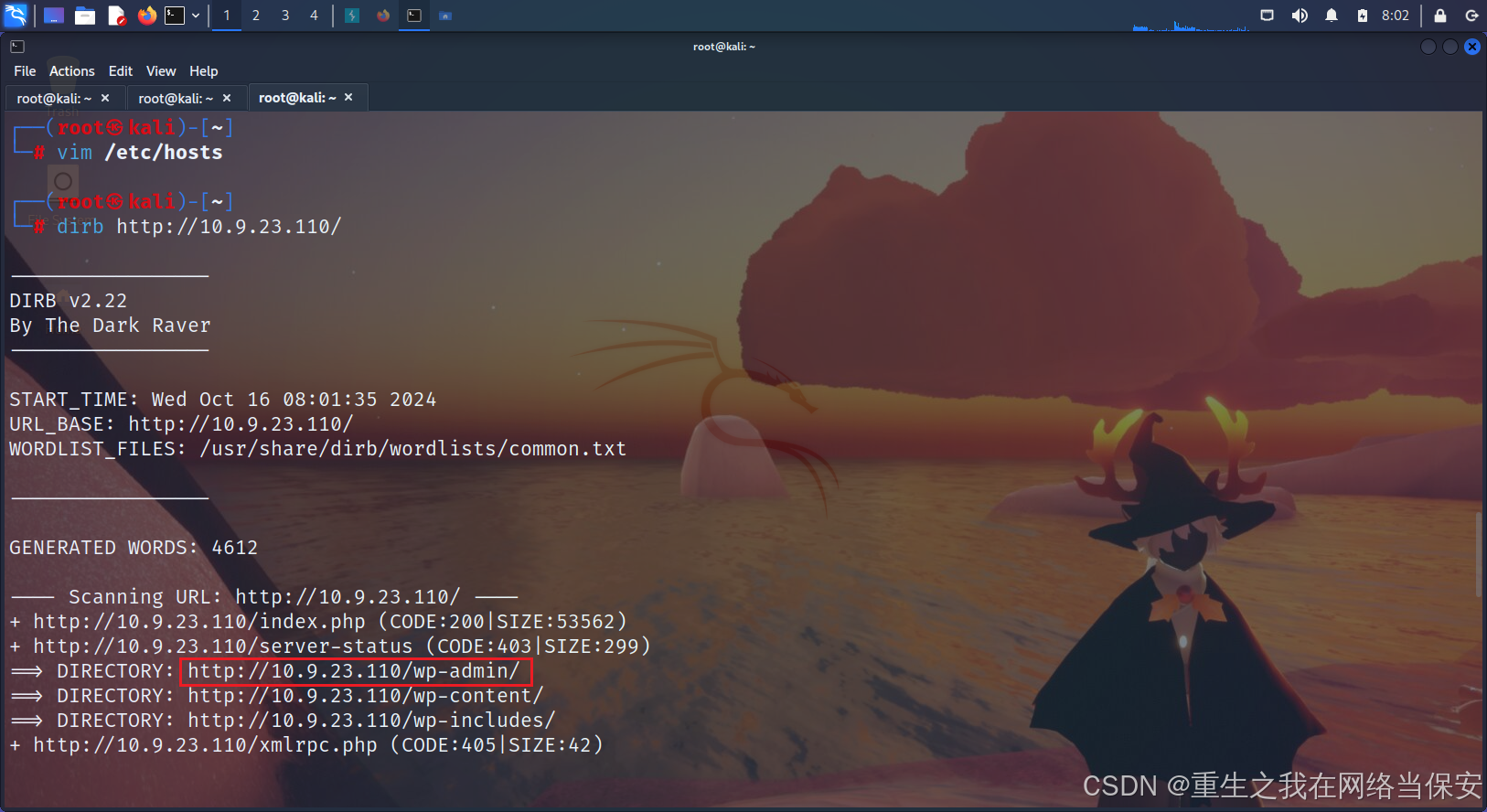Select the active terminal taskbar window
This screenshot has width=1487, height=812.
pyautogui.click(x=414, y=16)
